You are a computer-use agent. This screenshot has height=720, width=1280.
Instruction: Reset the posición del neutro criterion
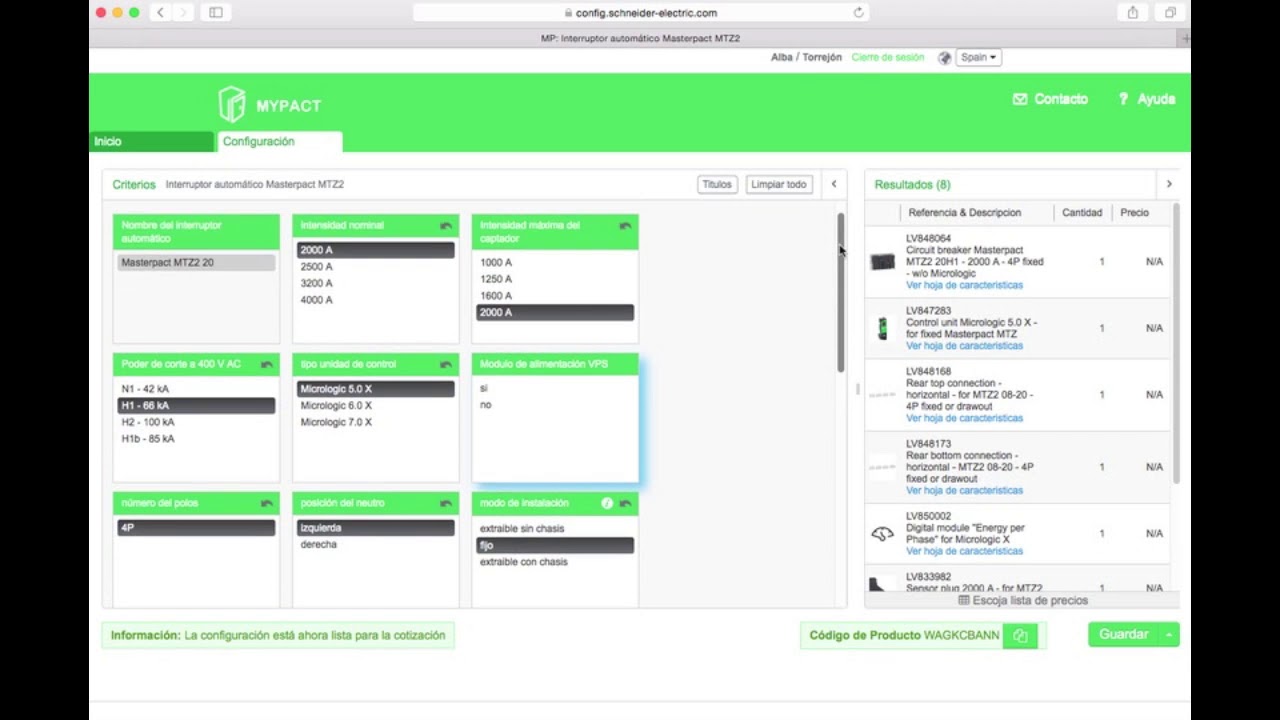pos(446,504)
